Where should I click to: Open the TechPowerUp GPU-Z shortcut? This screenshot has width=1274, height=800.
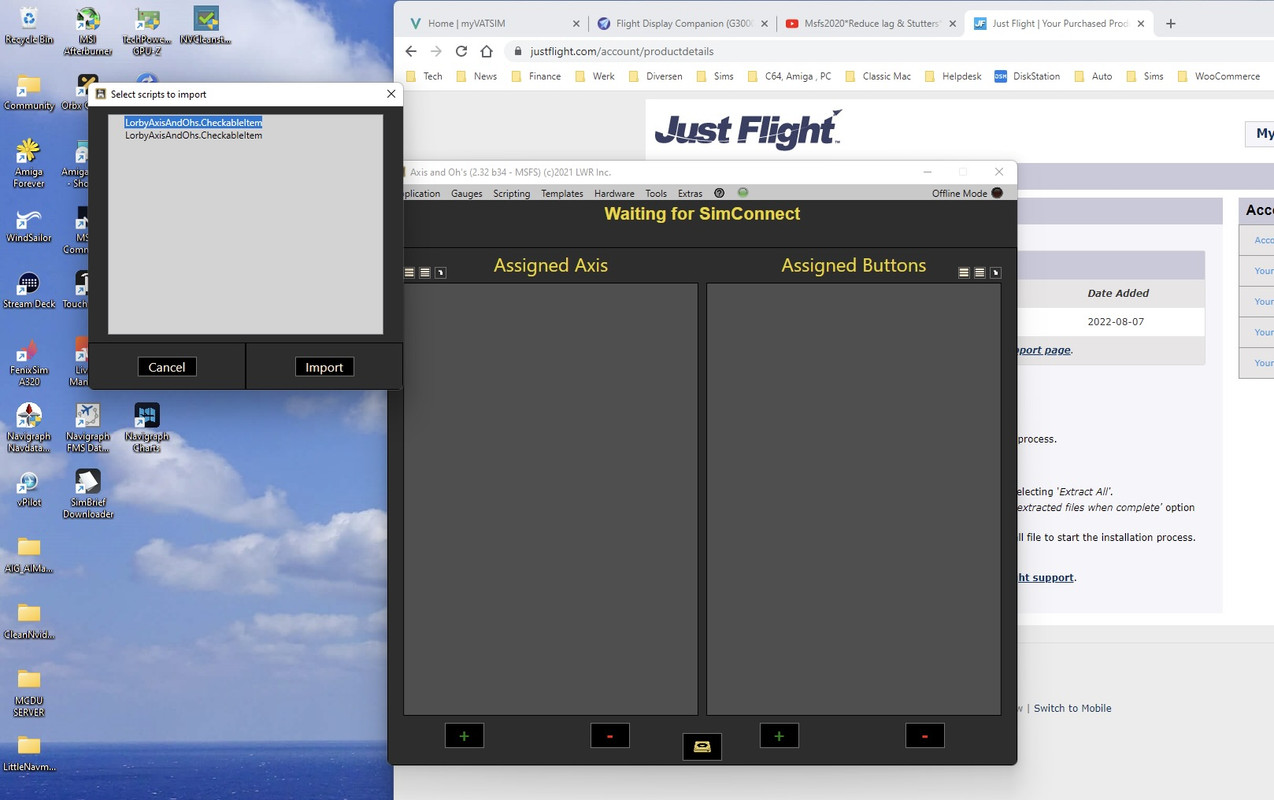pyautogui.click(x=147, y=30)
